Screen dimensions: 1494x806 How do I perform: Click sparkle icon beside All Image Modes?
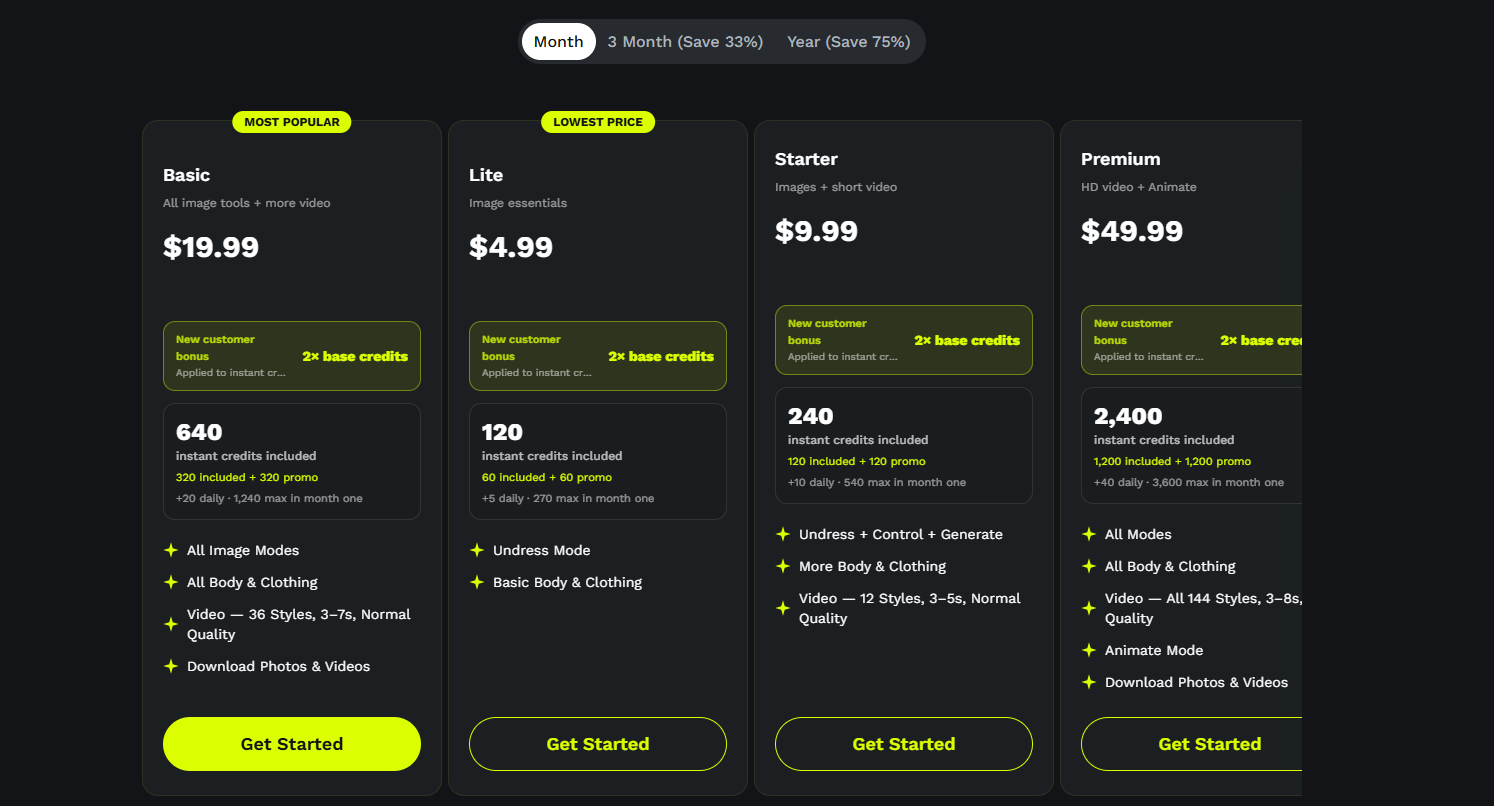(171, 550)
